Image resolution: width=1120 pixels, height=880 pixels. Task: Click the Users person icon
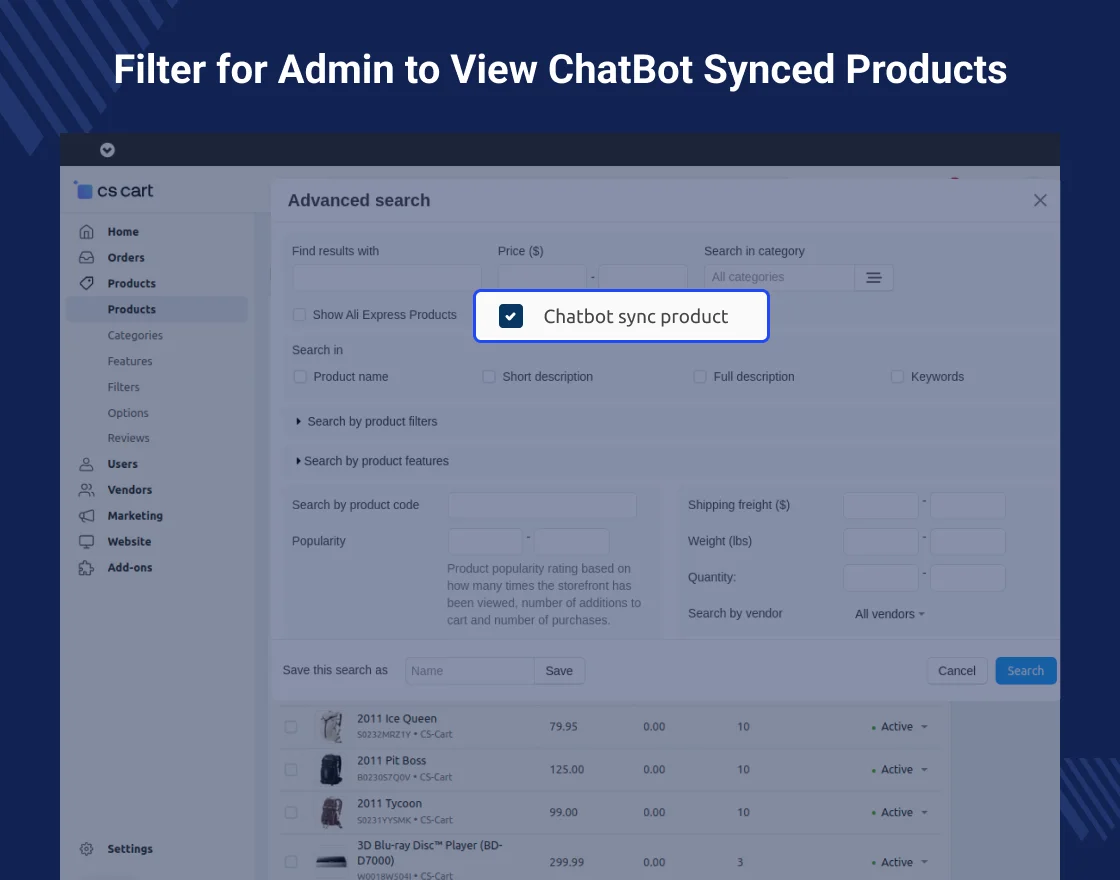(87, 464)
